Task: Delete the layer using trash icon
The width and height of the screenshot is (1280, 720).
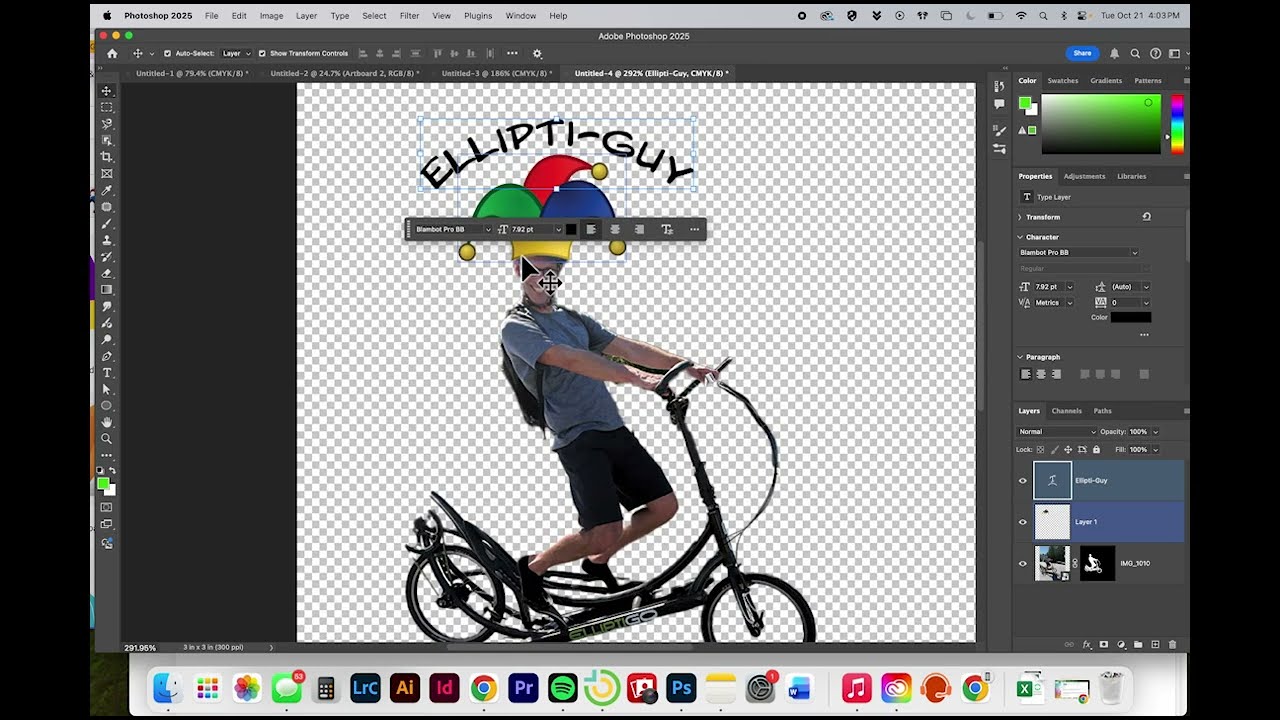Action: click(x=1172, y=645)
